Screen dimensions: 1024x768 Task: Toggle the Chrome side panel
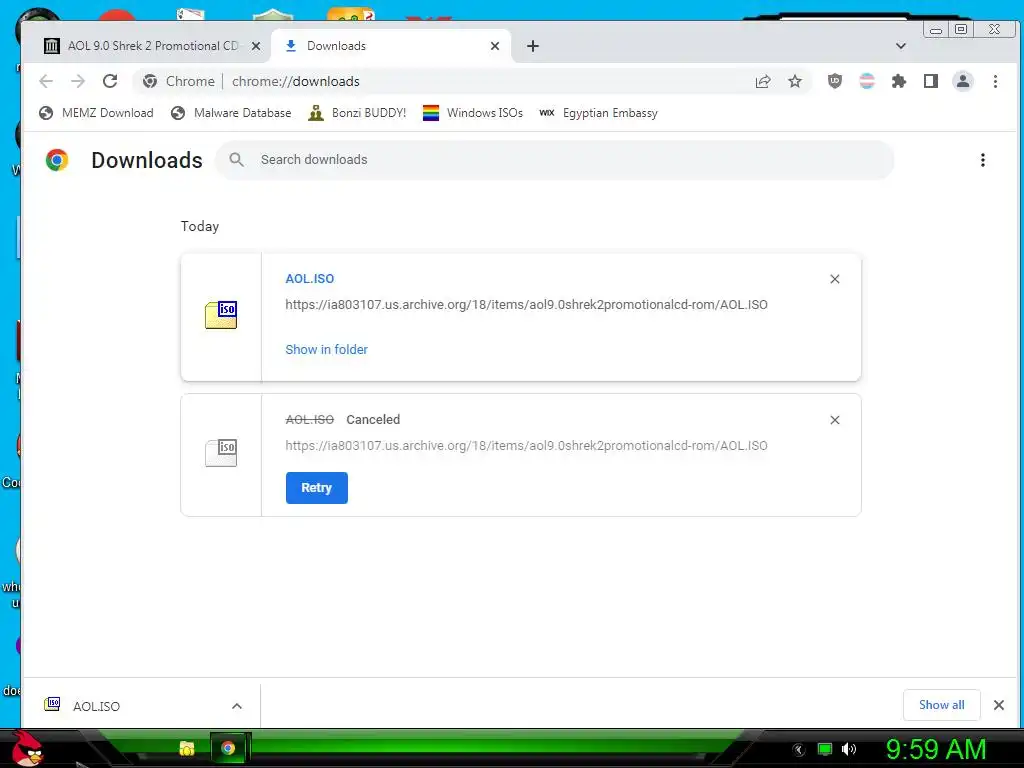[x=931, y=81]
